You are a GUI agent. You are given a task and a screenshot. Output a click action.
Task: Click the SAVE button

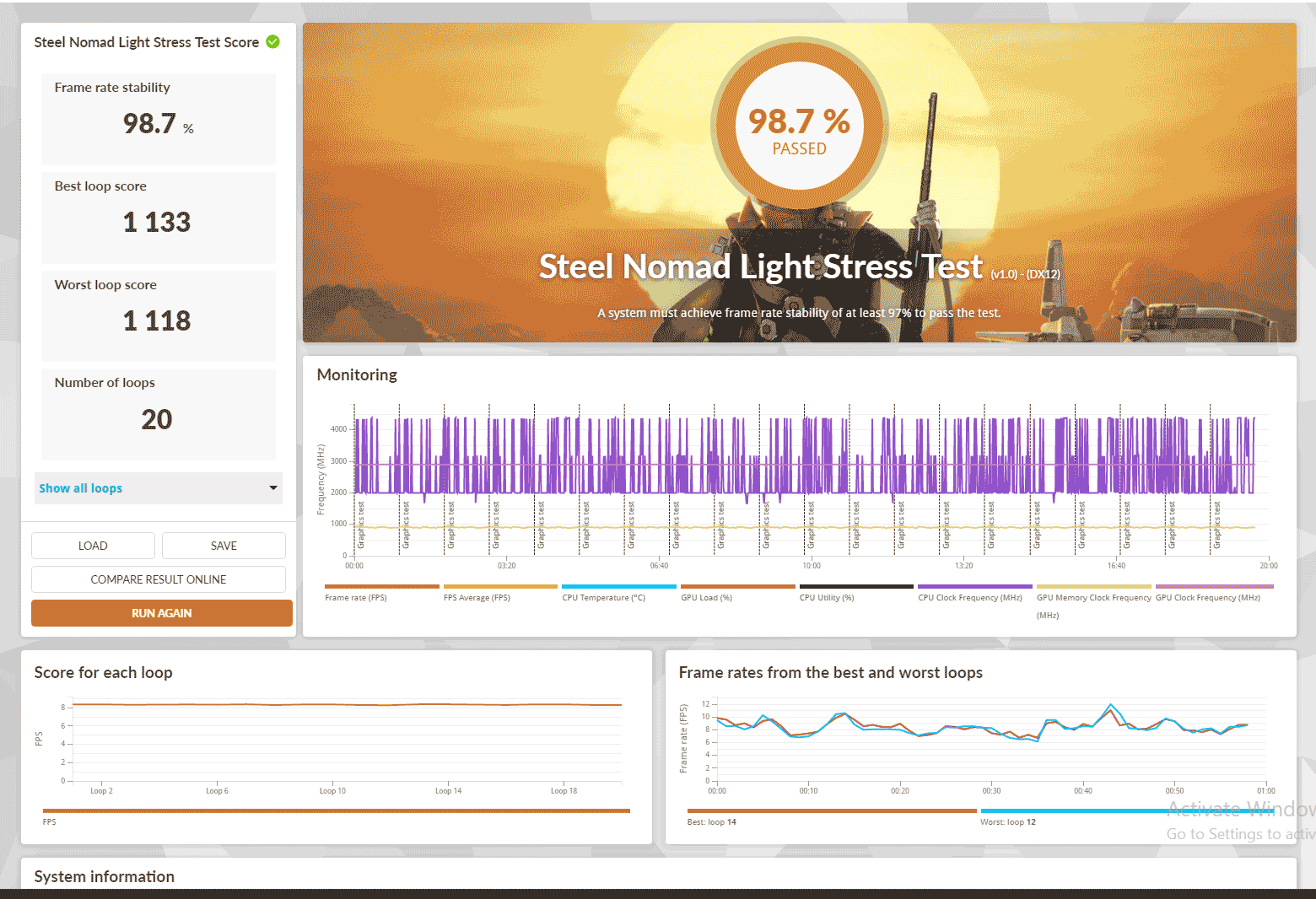tap(224, 546)
